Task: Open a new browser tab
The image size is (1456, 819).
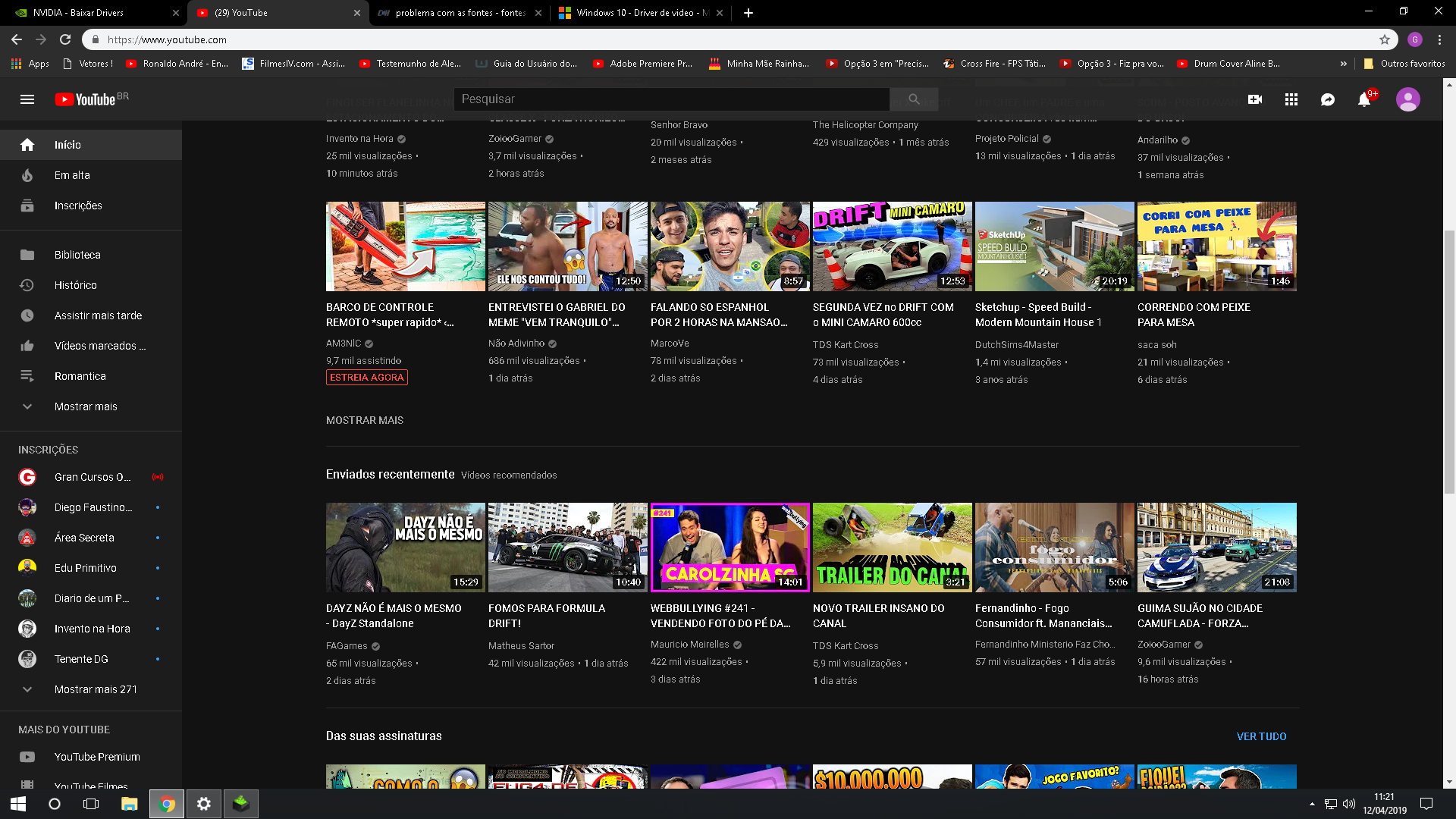Action: coord(748,13)
